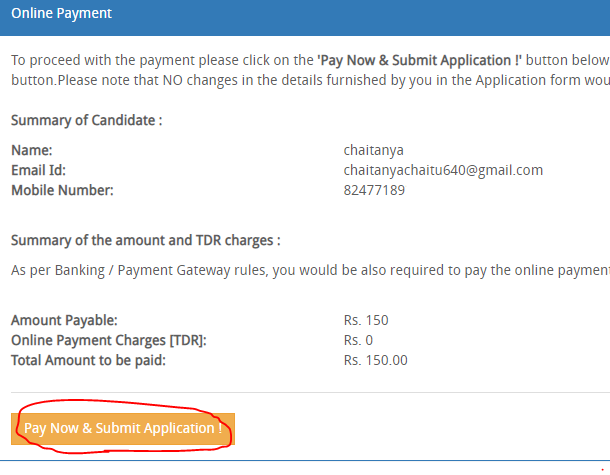The width and height of the screenshot is (610, 475).
Task: Click the Summary of Candidate heading
Action: pyautogui.click(x=86, y=121)
